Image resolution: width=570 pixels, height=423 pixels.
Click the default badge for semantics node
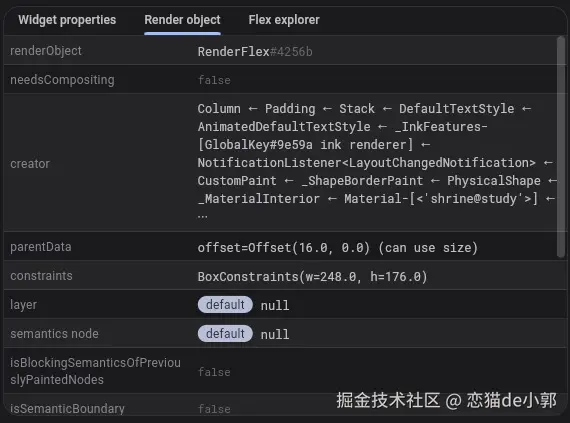[x=225, y=334]
